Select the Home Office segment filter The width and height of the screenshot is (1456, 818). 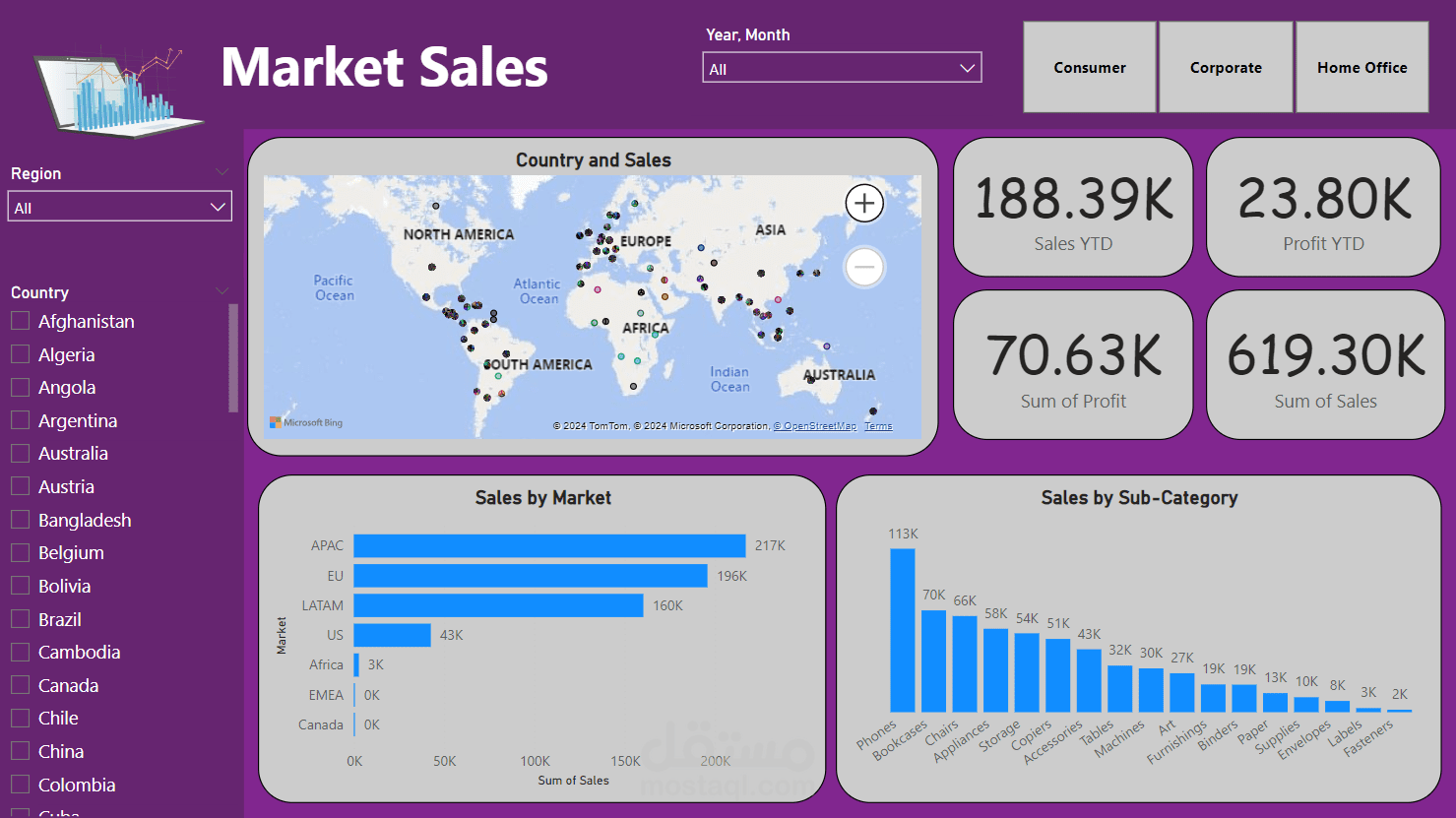(x=1361, y=67)
